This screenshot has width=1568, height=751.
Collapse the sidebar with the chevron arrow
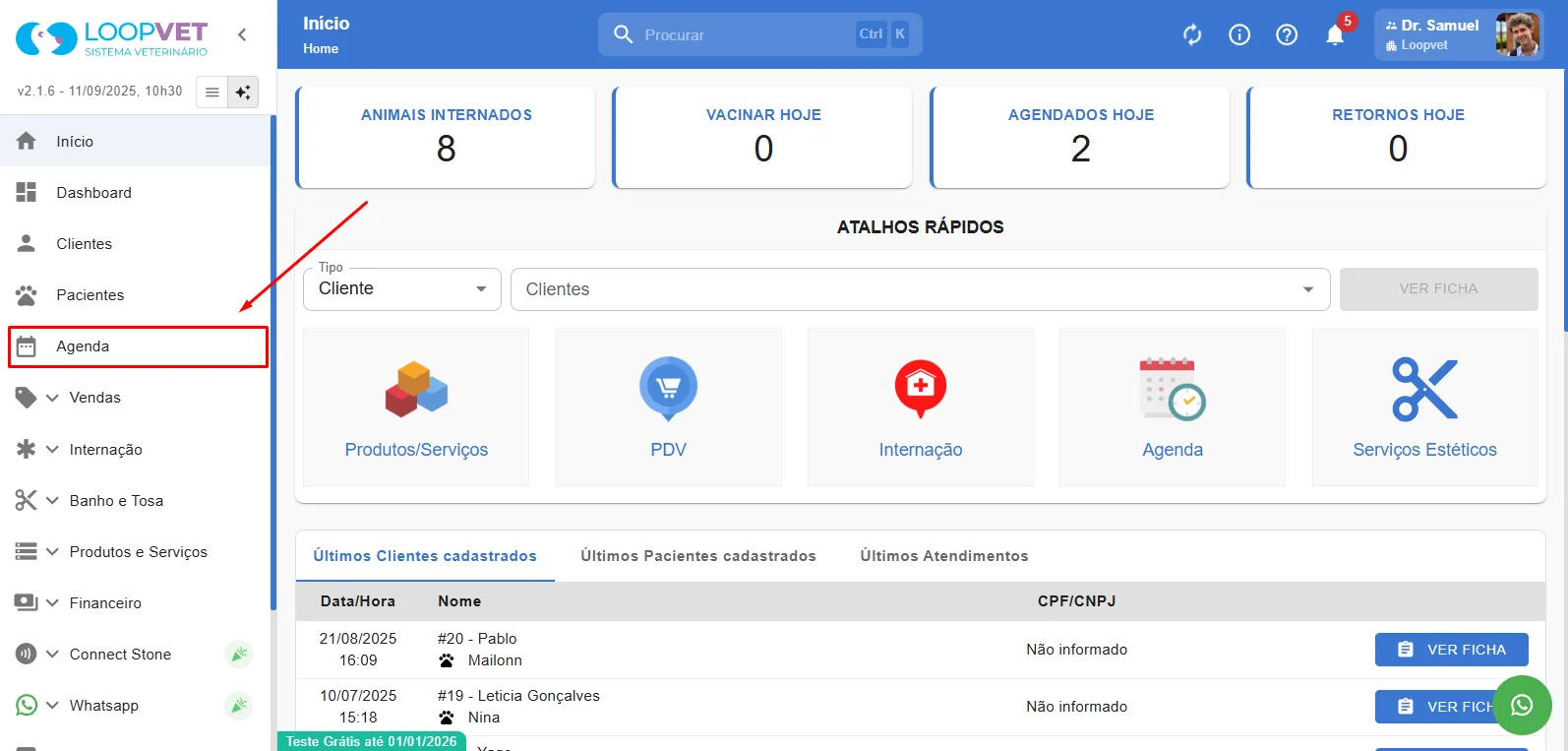(242, 34)
